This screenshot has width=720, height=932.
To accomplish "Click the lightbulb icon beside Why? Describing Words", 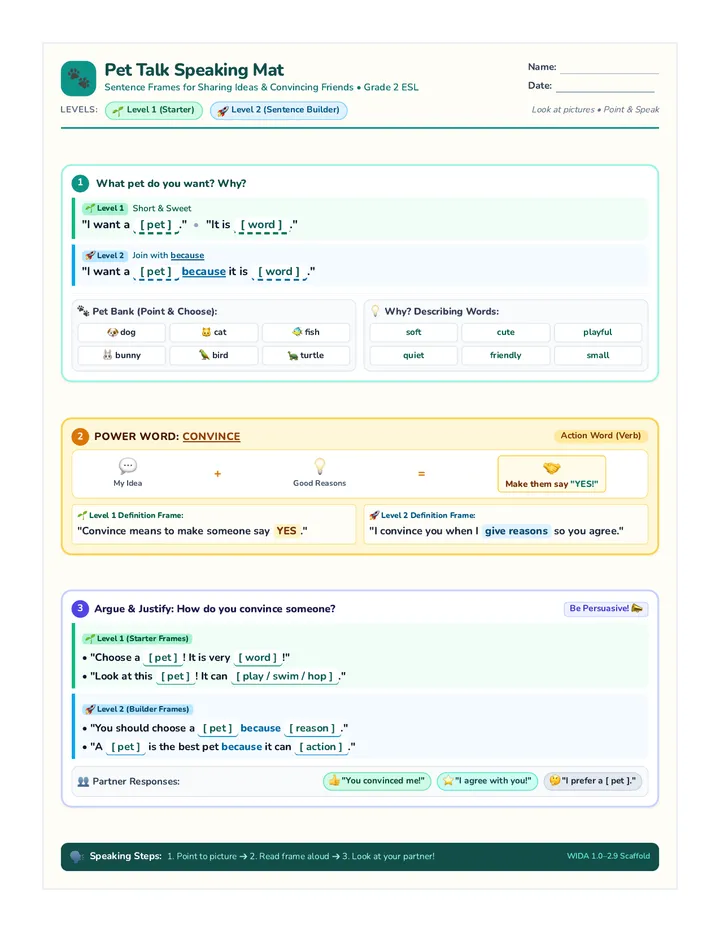I will point(375,311).
